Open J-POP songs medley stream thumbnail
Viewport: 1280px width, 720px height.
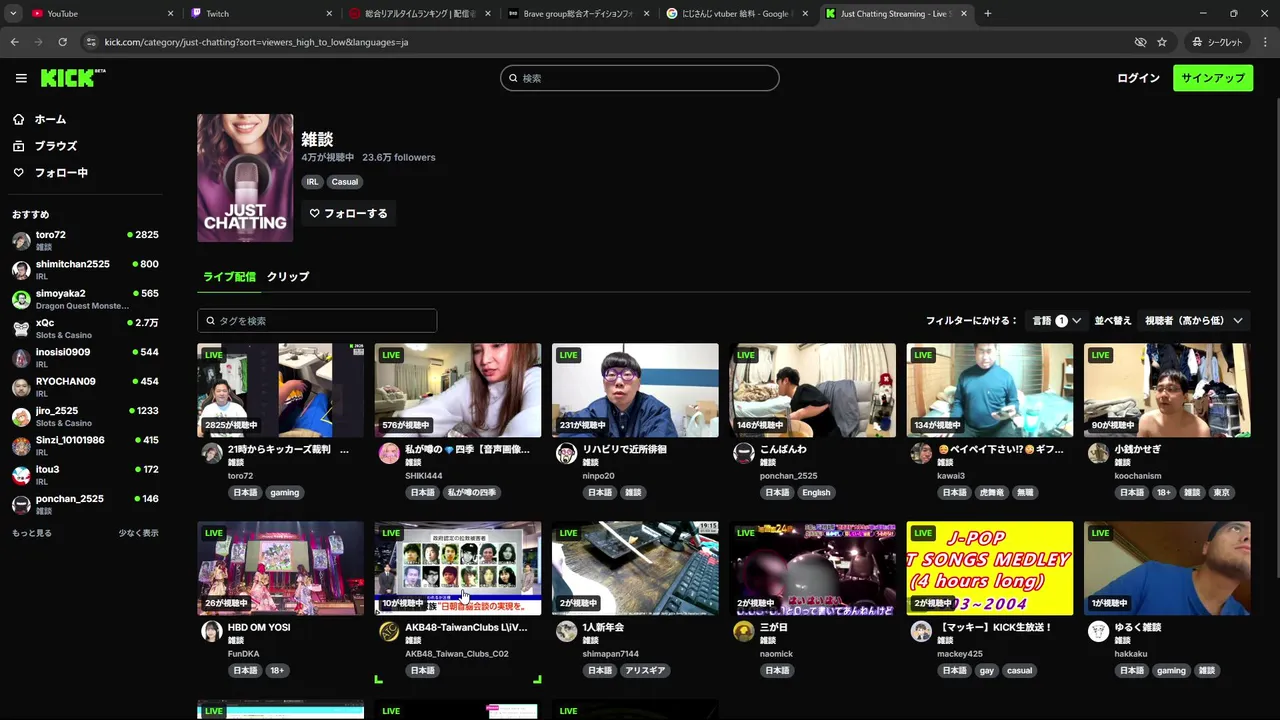tap(990, 568)
